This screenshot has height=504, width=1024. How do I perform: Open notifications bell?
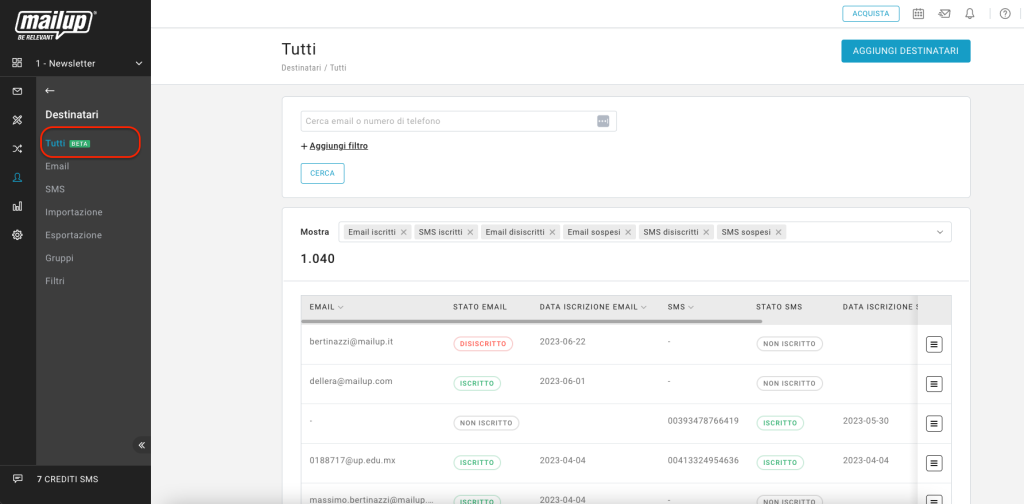[x=970, y=13]
